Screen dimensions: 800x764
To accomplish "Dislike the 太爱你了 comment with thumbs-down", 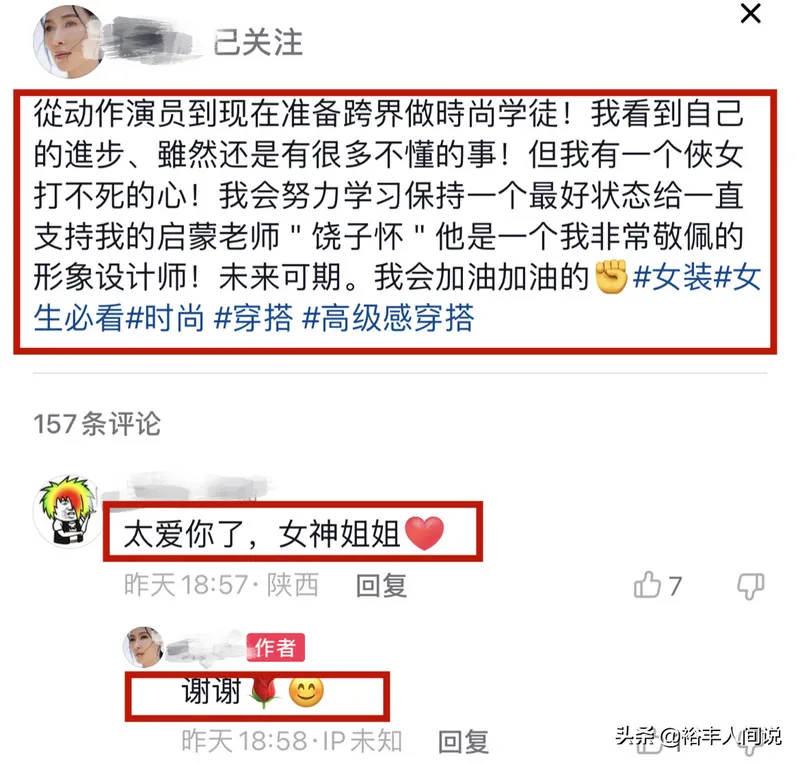I will [x=751, y=586].
